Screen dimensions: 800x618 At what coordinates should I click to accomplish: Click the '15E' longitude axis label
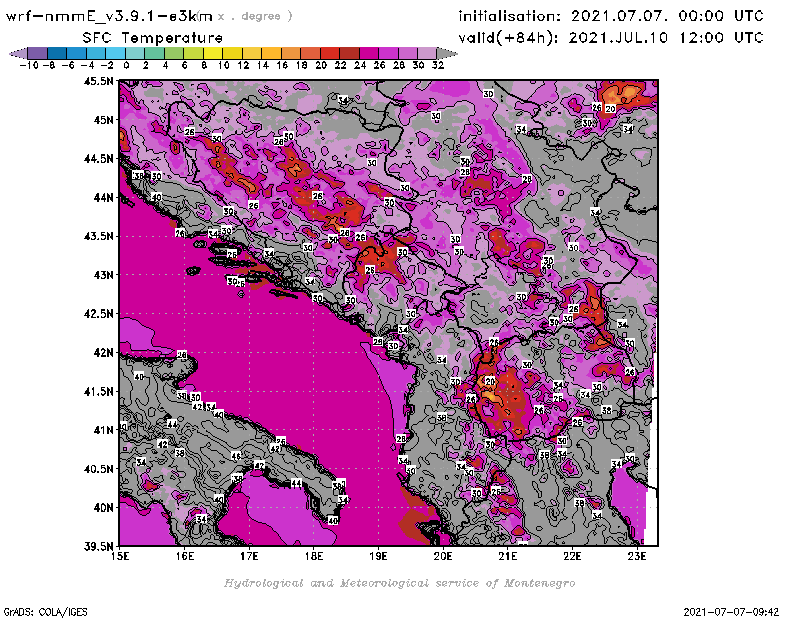pyautogui.click(x=120, y=556)
